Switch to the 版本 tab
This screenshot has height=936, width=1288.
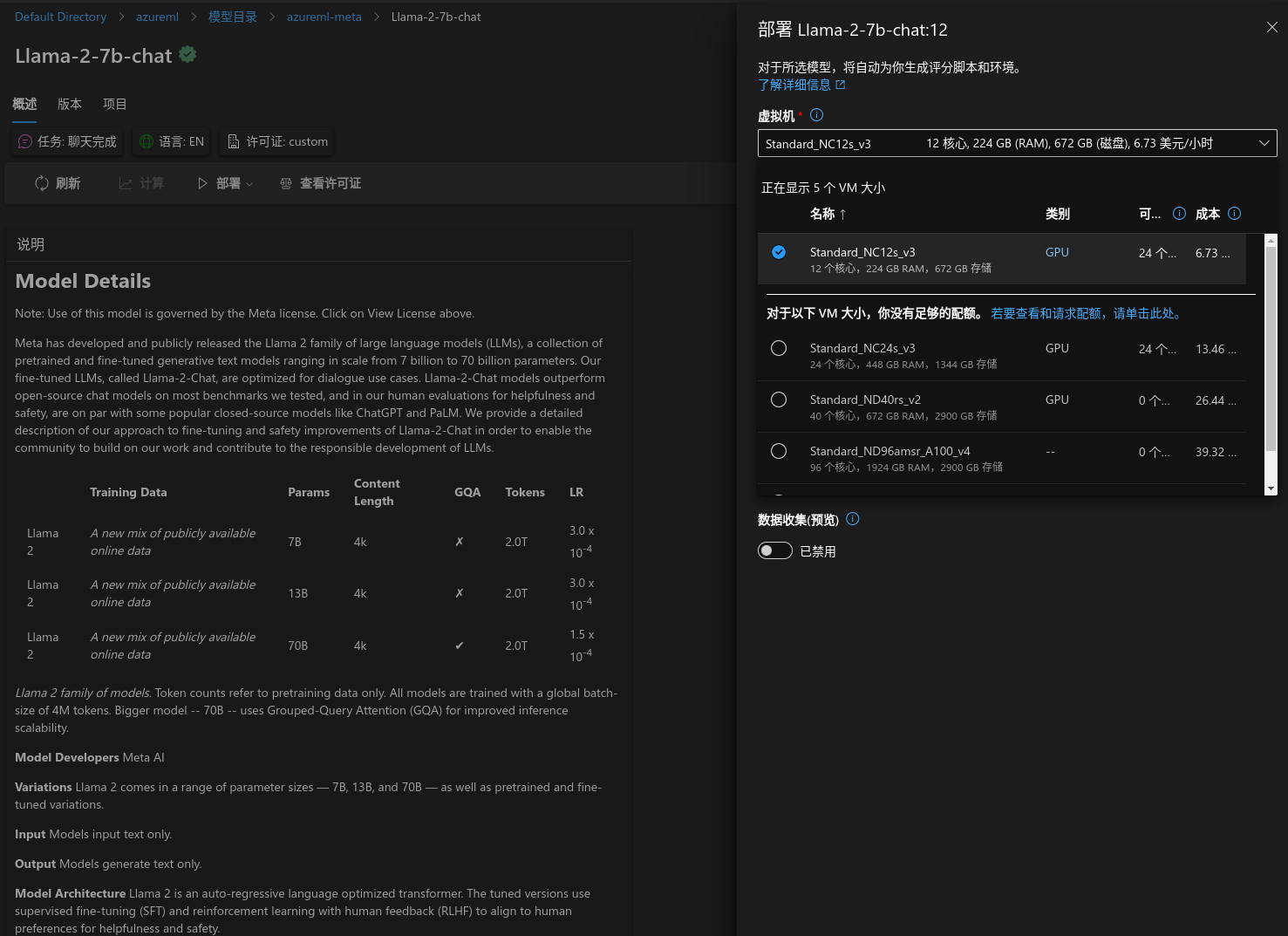coord(70,104)
